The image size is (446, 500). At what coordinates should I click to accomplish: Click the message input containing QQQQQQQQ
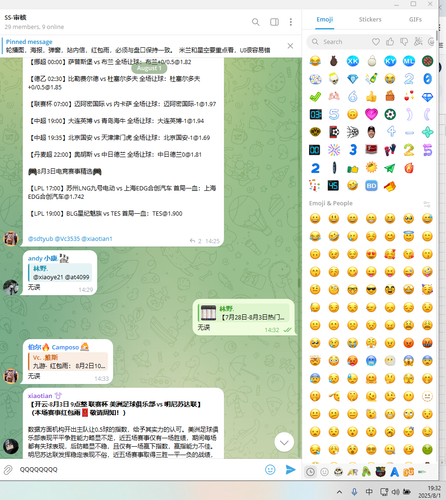point(138,470)
